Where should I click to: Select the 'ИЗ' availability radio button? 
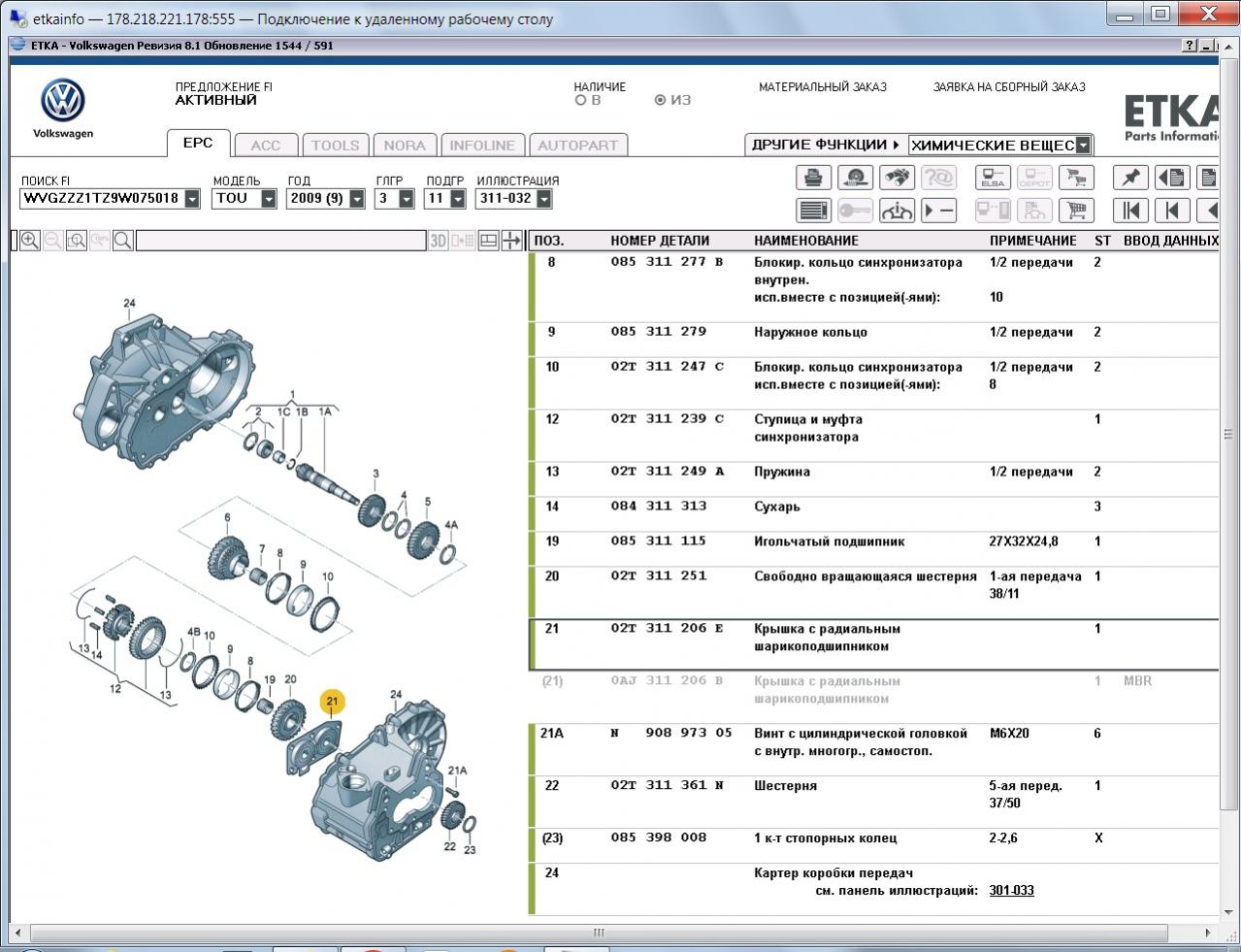click(x=661, y=100)
